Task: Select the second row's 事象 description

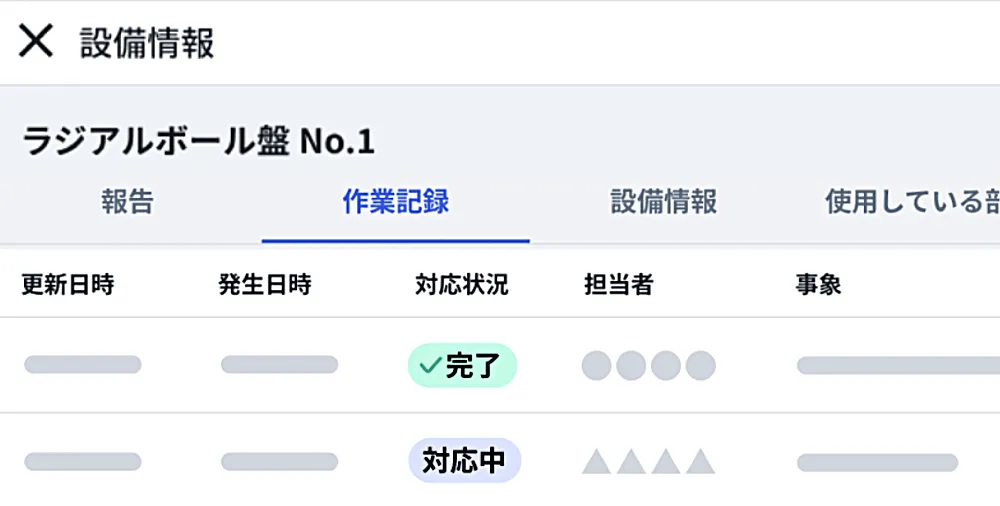Action: pyautogui.click(x=878, y=463)
